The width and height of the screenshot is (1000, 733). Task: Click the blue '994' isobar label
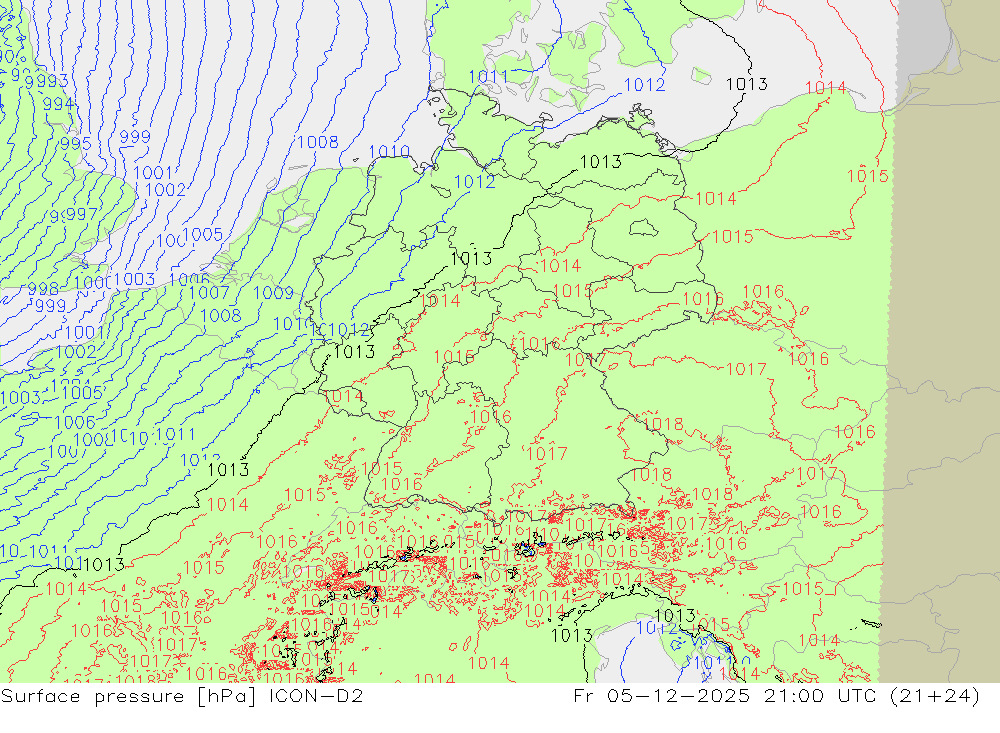click(x=59, y=103)
